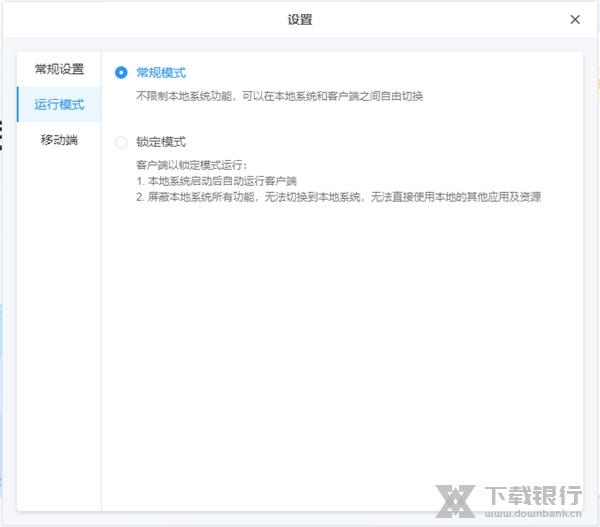Enable the 锁定模式 radio button circle
Viewport: 600px width, 527px height.
(122, 142)
